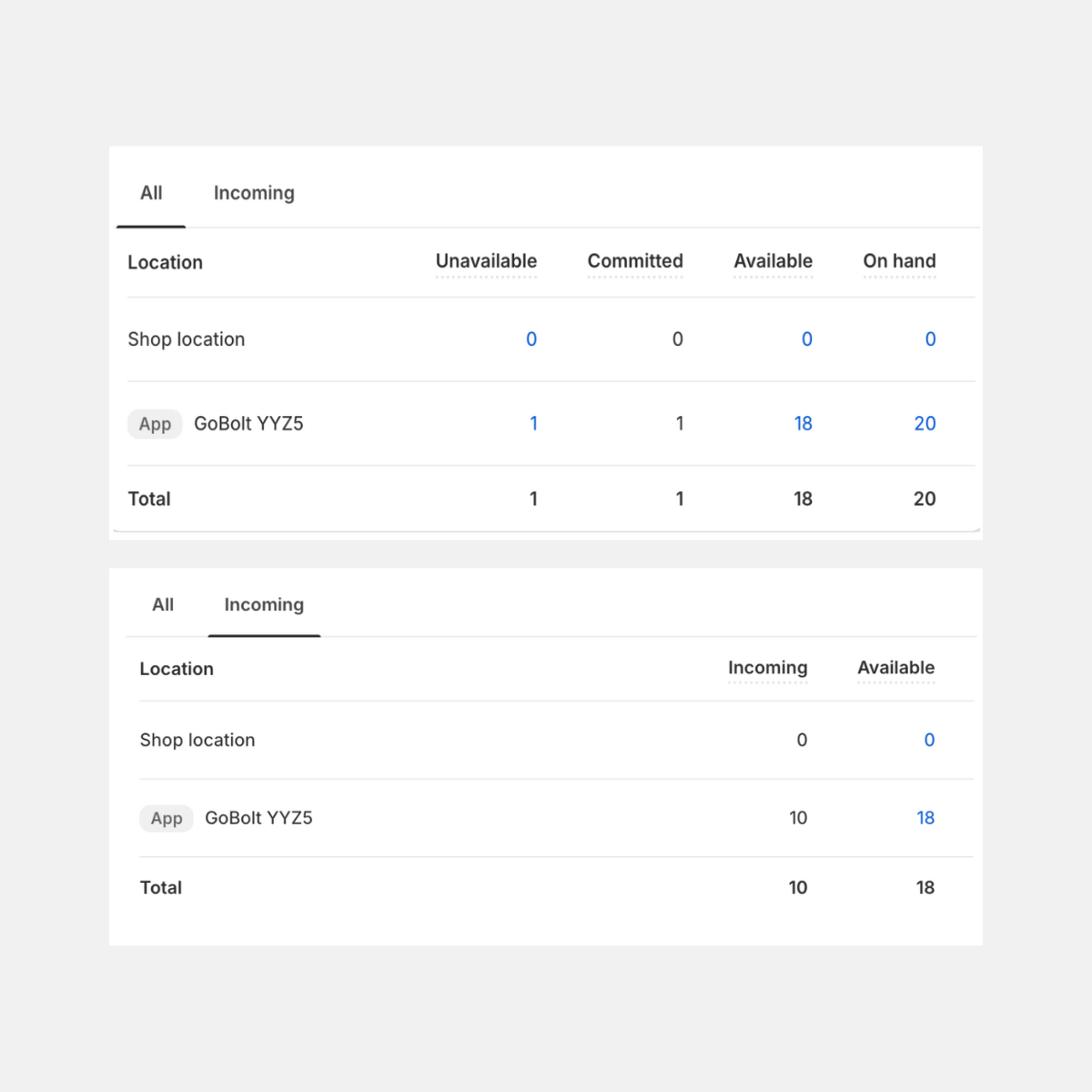Click the Unavailable column header
1092x1092 pixels.
coord(486,261)
